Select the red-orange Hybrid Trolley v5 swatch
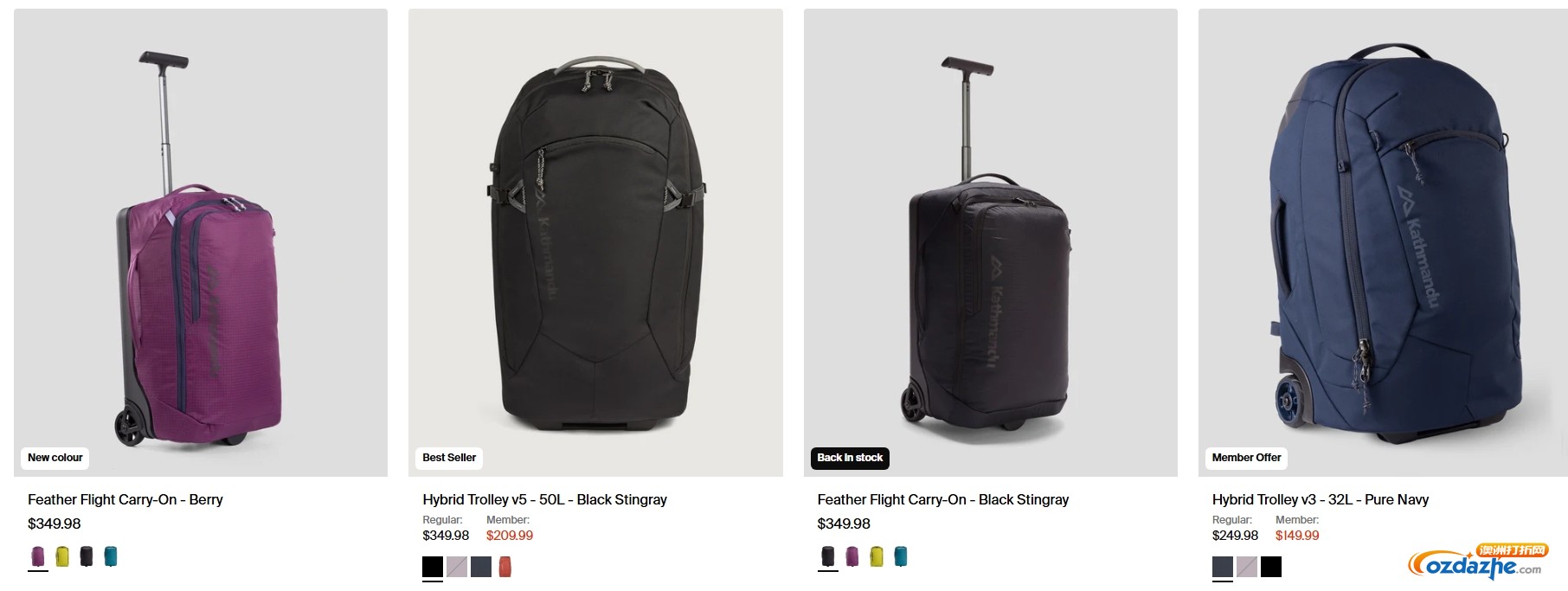This screenshot has width=1568, height=591. (x=505, y=567)
